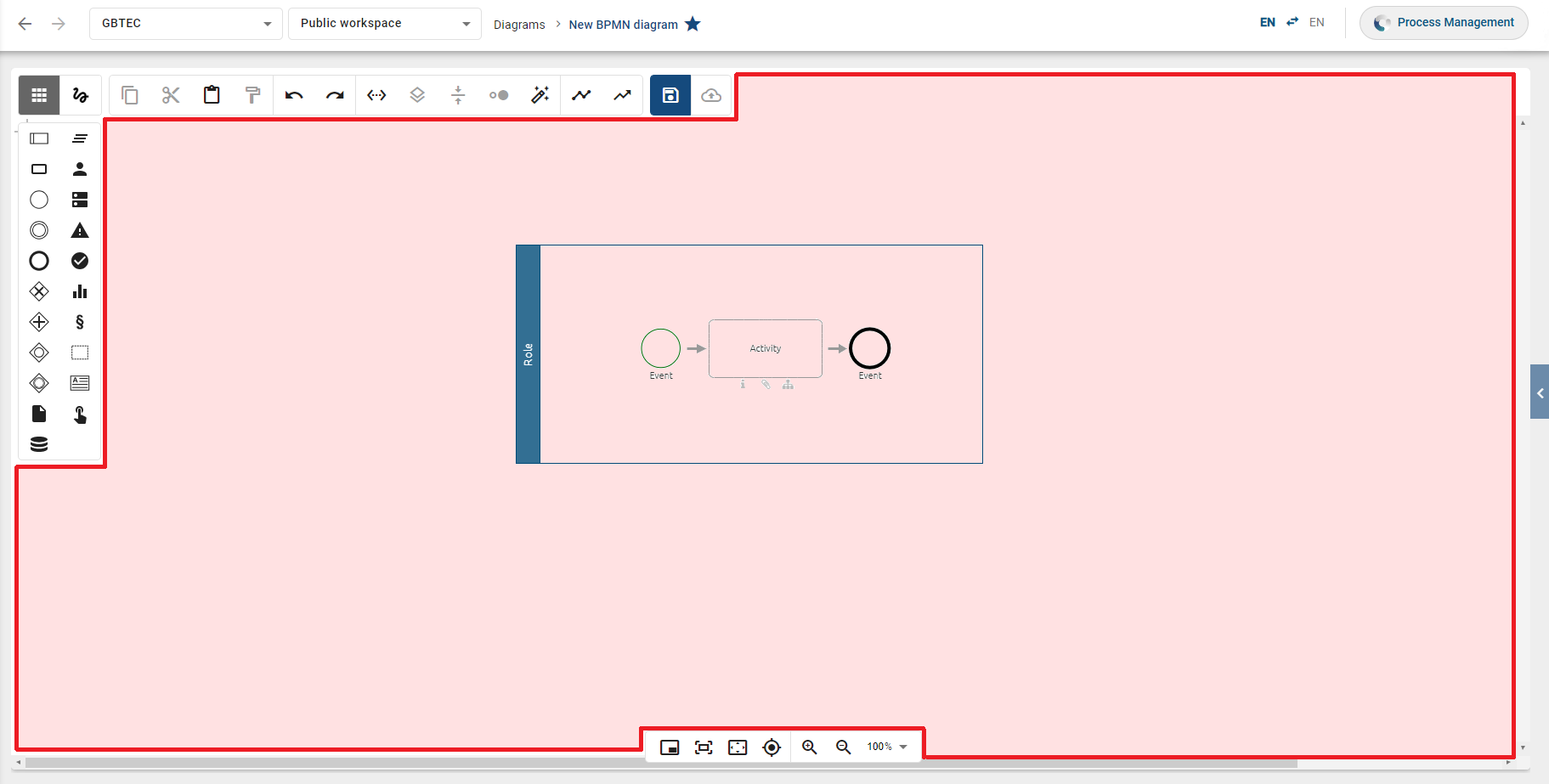Viewport: 1549px width, 784px height.
Task: Pick the pointing hand touch symbol
Action: (80, 415)
